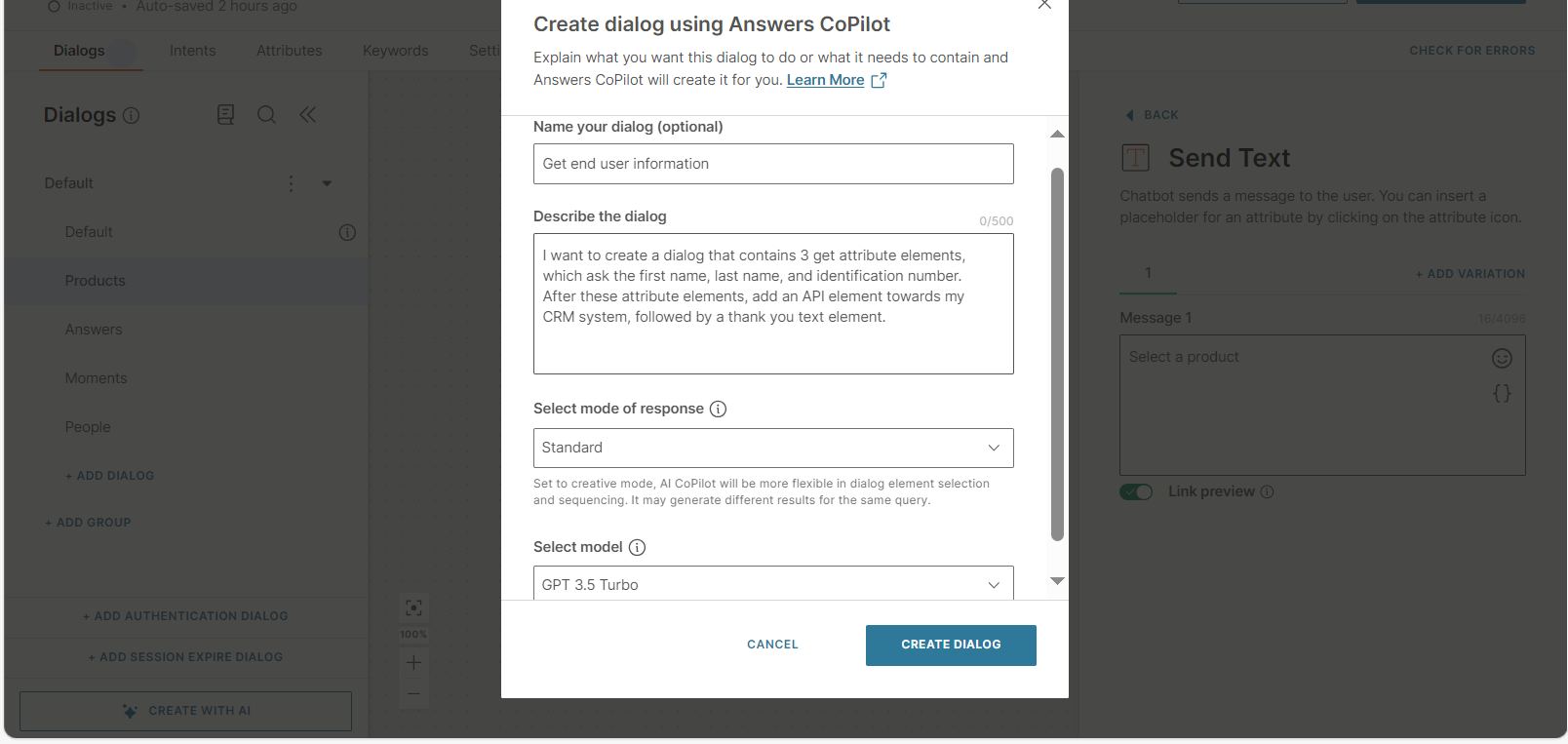
Task: Open the Attributes tab
Action: [289, 51]
